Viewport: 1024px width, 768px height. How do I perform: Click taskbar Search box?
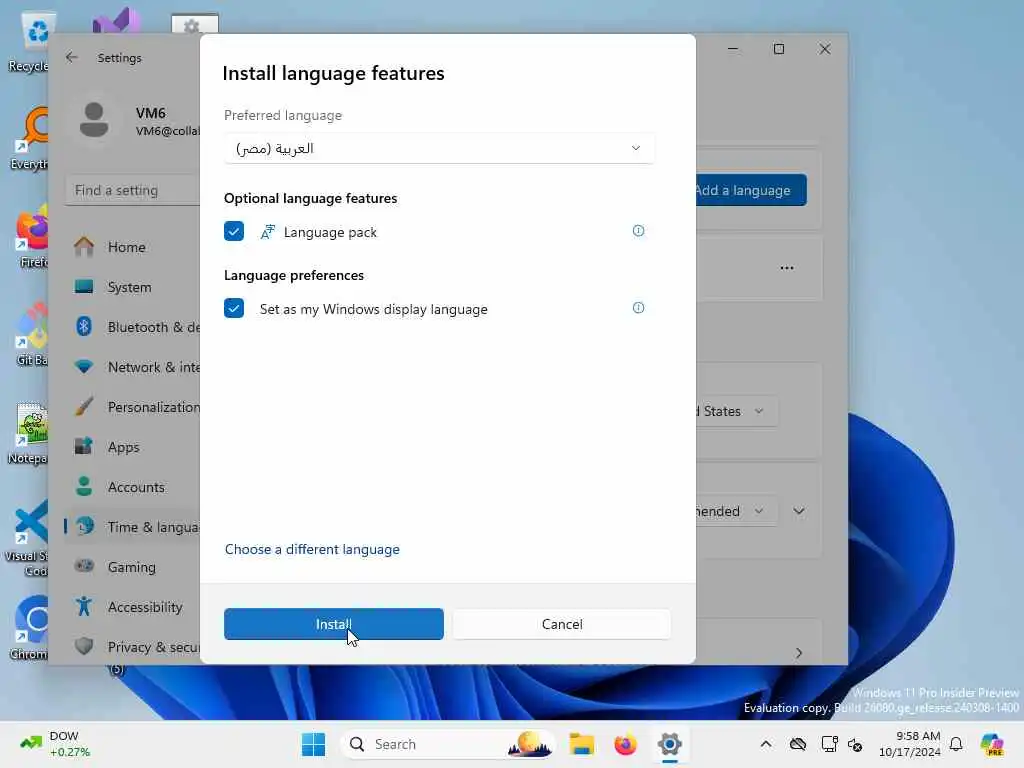[449, 744]
